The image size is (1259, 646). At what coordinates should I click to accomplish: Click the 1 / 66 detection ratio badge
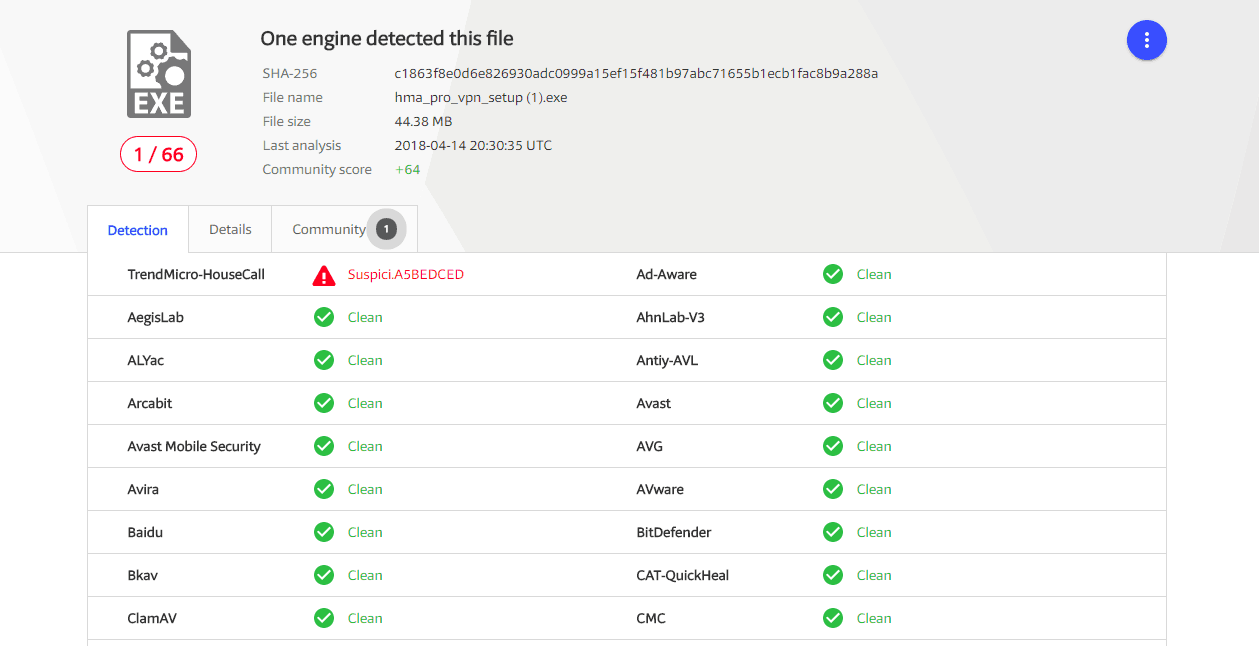159,154
